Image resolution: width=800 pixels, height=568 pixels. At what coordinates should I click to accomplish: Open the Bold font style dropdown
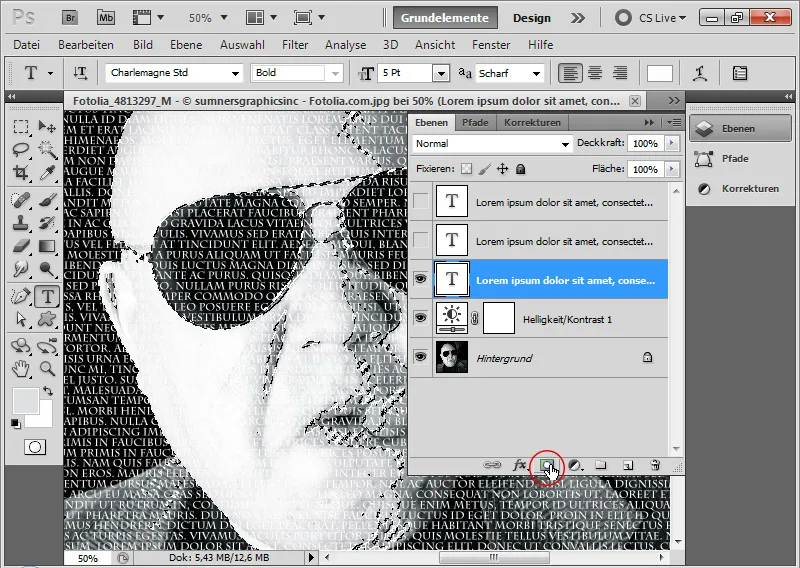click(x=335, y=73)
